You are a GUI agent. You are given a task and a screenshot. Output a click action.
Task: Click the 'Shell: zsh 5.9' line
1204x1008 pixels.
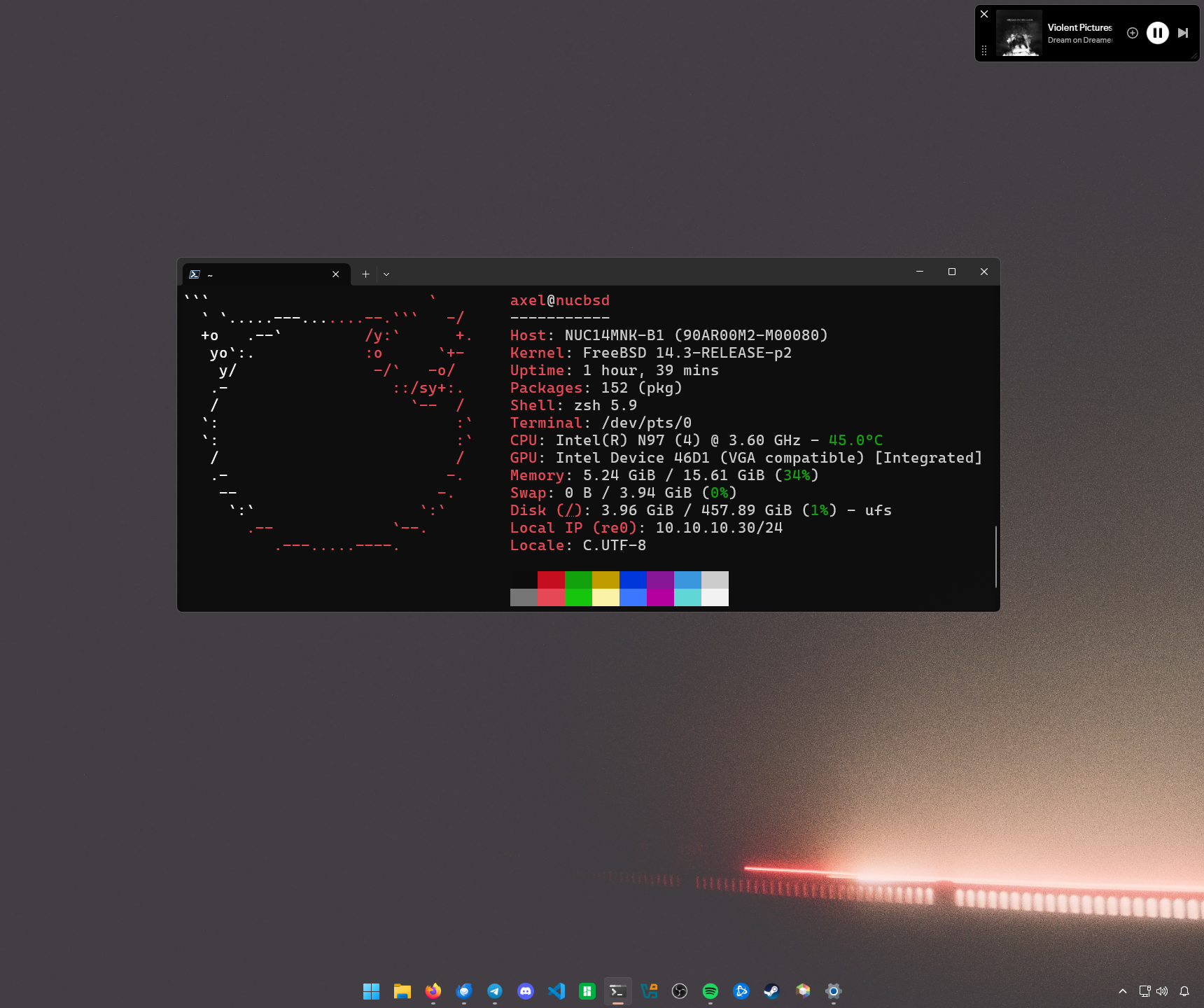click(574, 405)
